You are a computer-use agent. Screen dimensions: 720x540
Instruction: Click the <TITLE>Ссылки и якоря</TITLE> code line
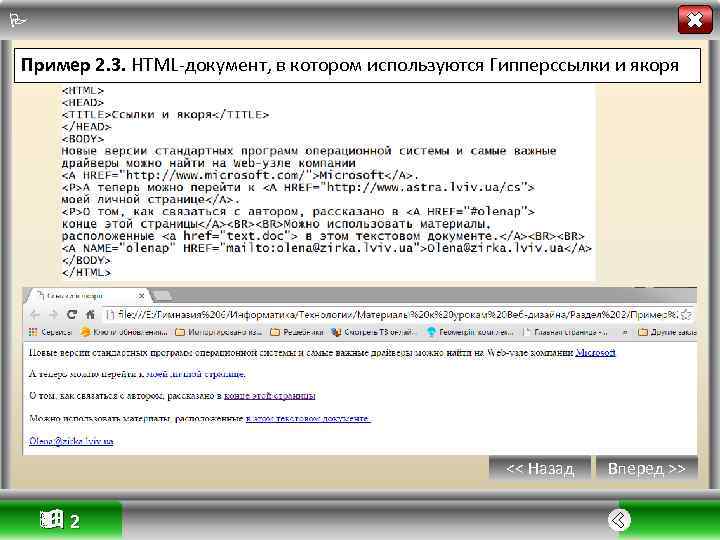tap(165, 115)
